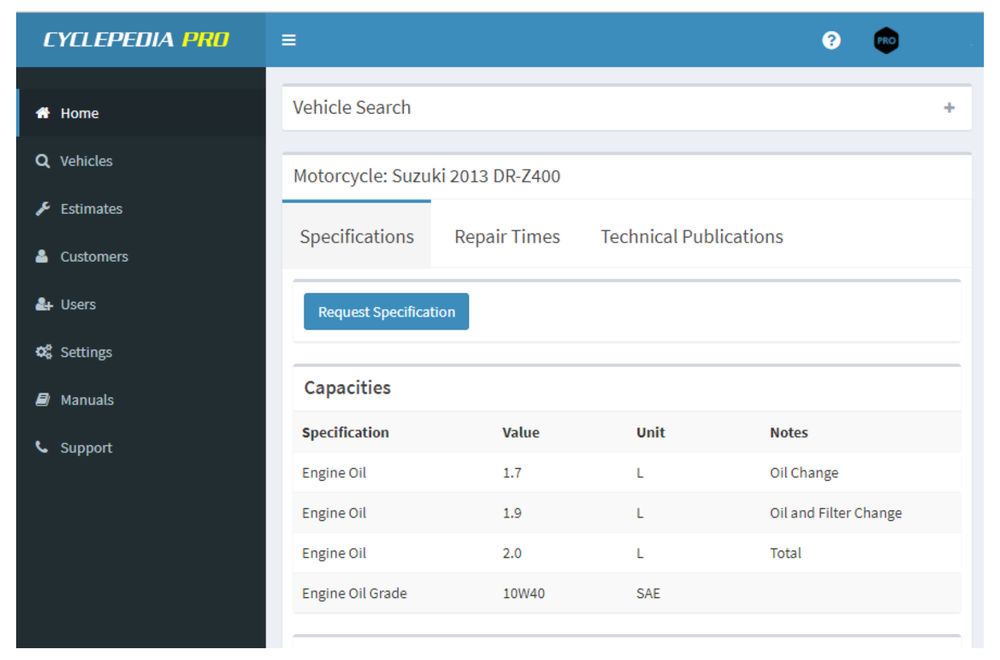Image resolution: width=1000 pixels, height=660 pixels.
Task: Click the 1.7 value cell
Action: [x=512, y=473]
